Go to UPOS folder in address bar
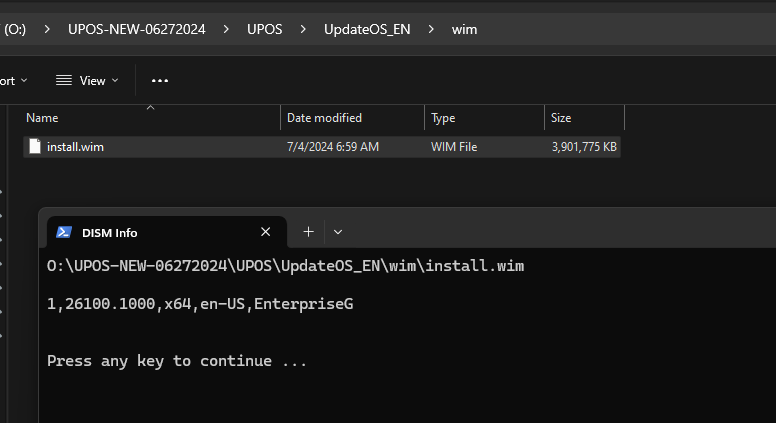This screenshot has width=776, height=423. (265, 29)
